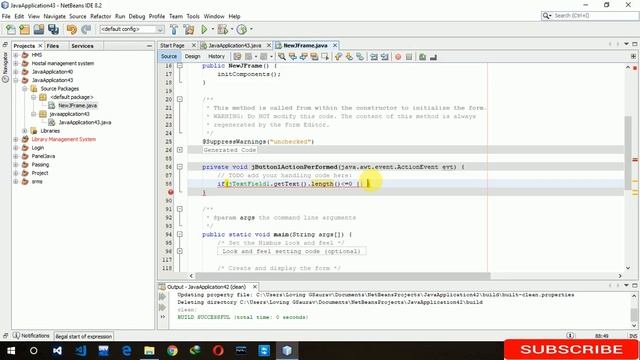
Task: Open Profile Project dropdown arrow
Action: [x=251, y=29]
